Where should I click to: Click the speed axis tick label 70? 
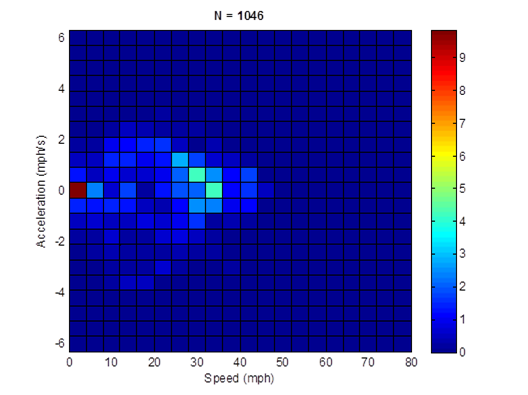click(368, 362)
